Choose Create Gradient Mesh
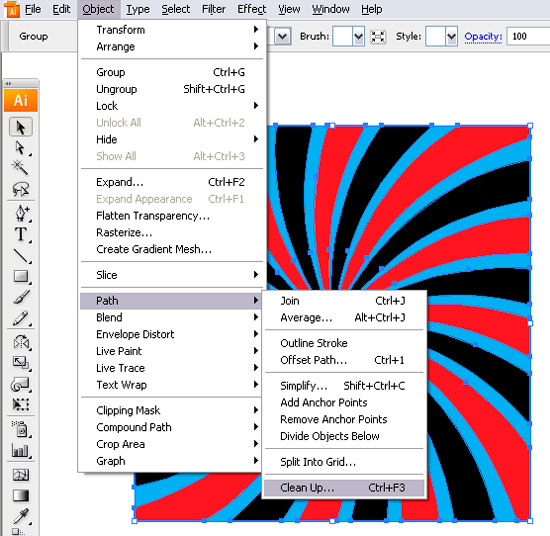Viewport: 550px width, 536px height. point(172,249)
